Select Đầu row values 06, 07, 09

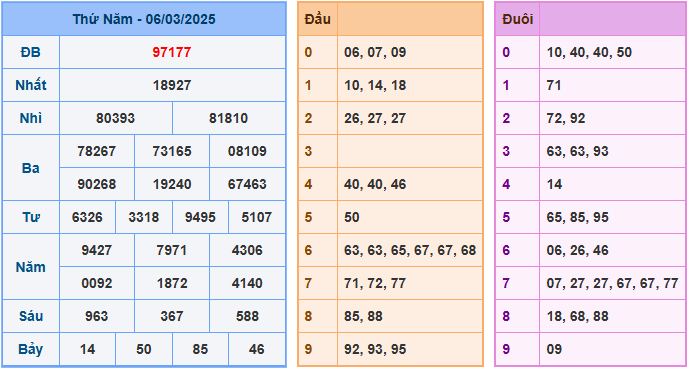pos(375,52)
